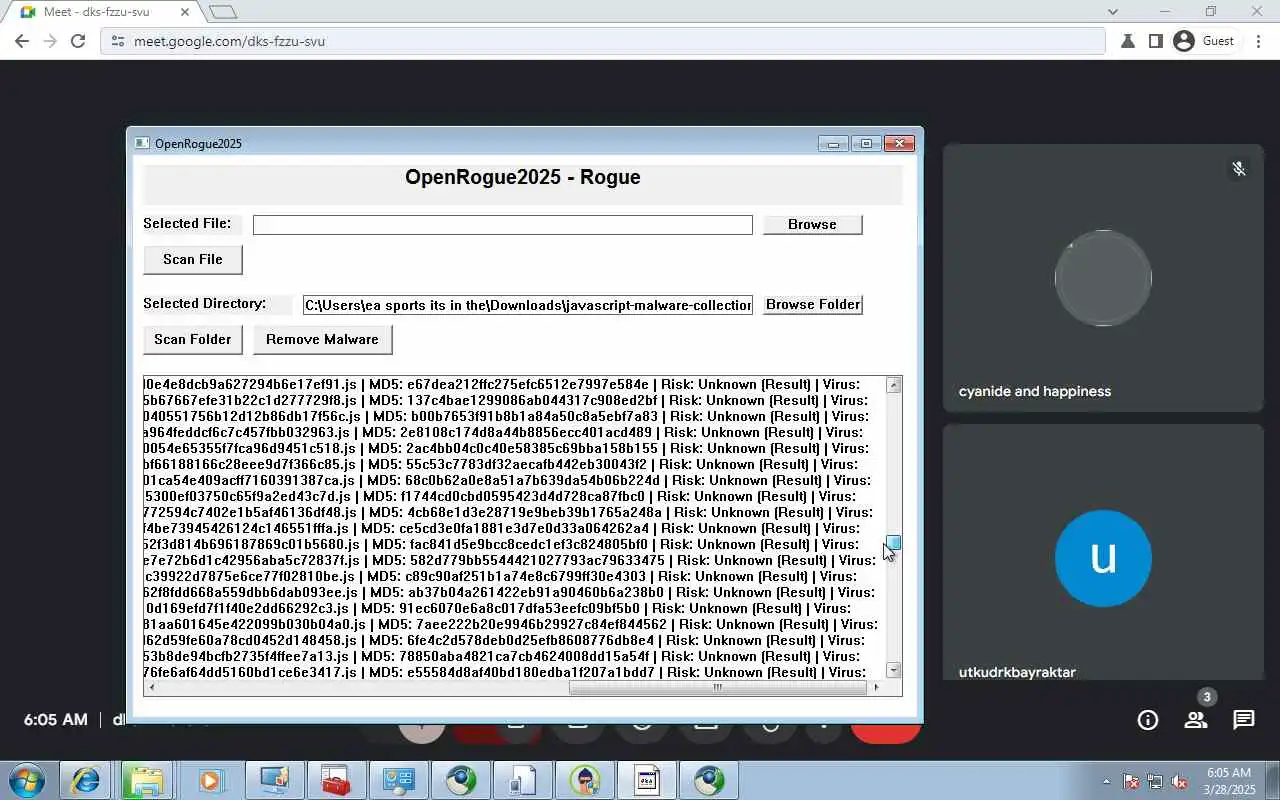Click the network tray icon
The image size is (1280, 800).
coord(1155,781)
